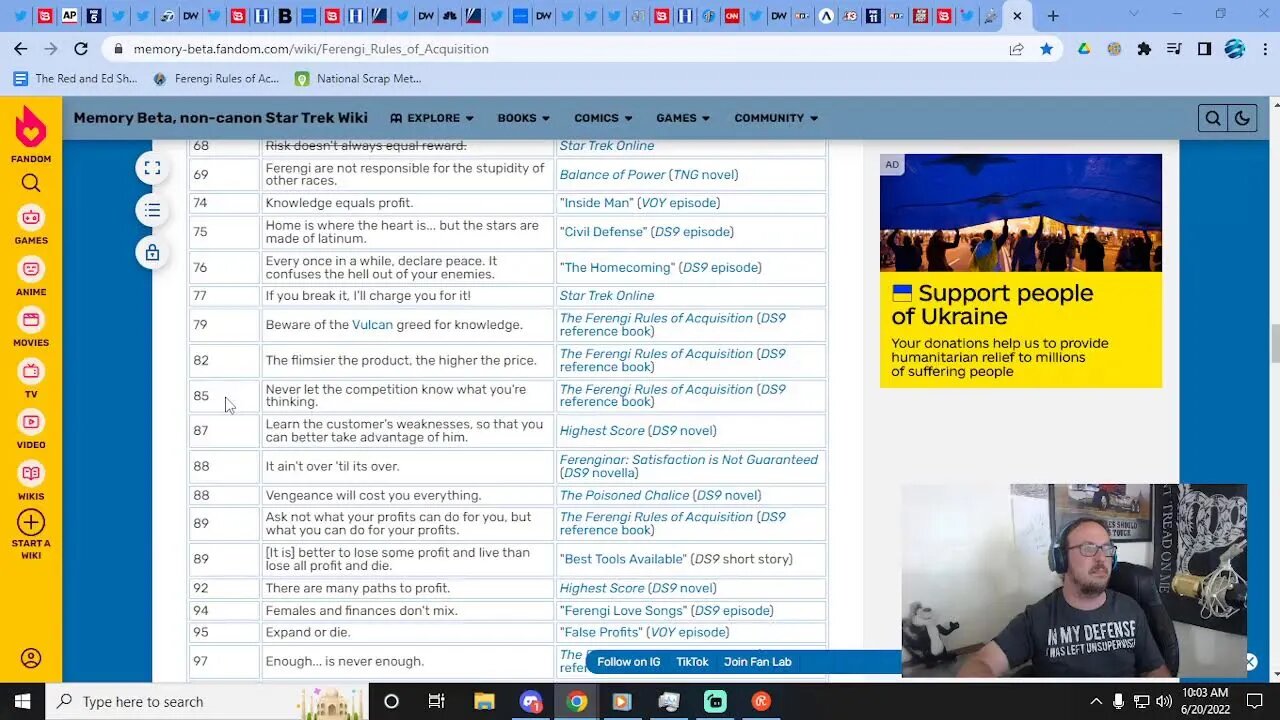Viewport: 1280px width, 720px height.
Task: Open the browser extensions puzzle icon
Action: tap(1144, 48)
